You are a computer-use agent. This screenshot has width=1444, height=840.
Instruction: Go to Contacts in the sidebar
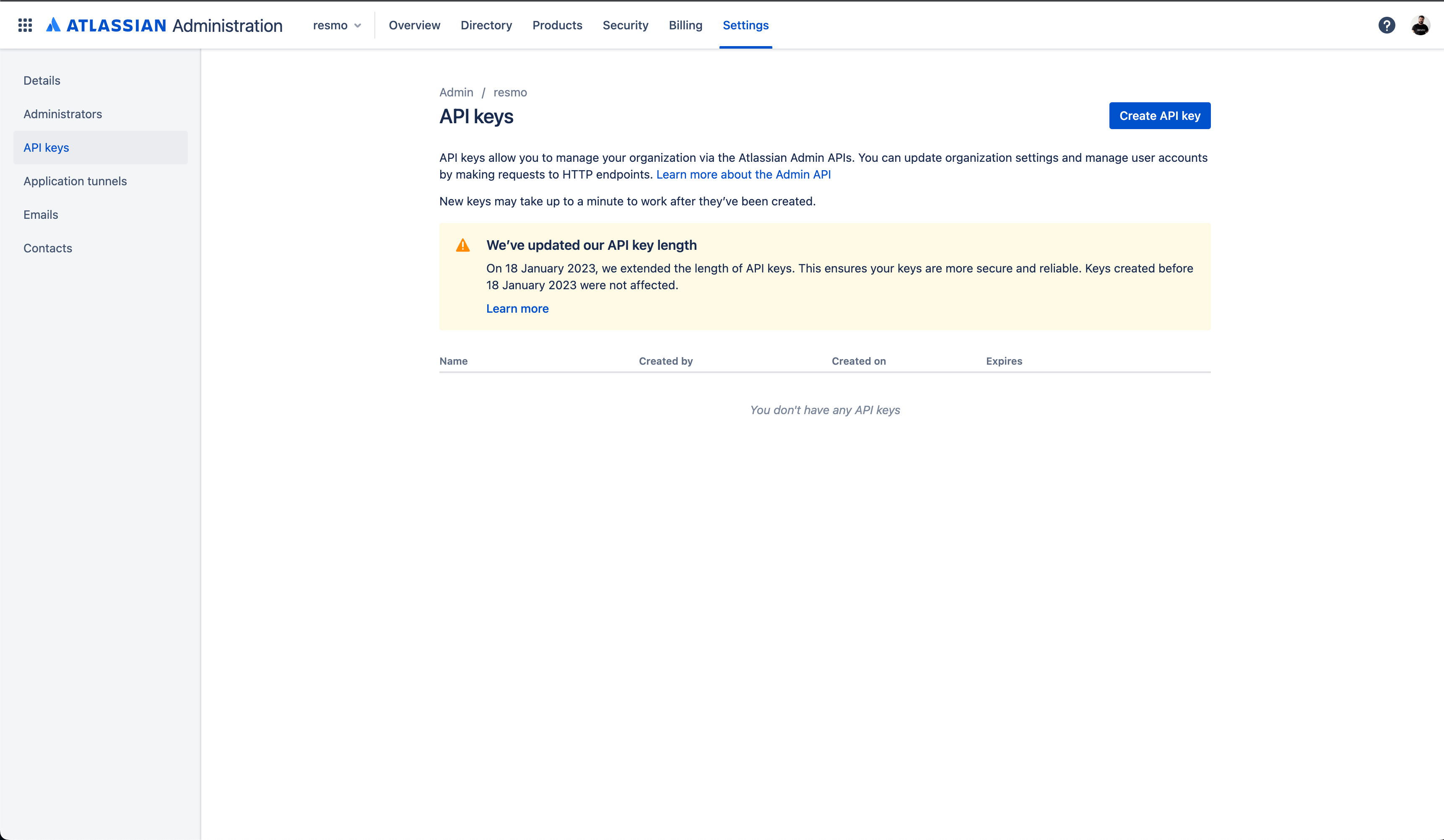point(47,248)
